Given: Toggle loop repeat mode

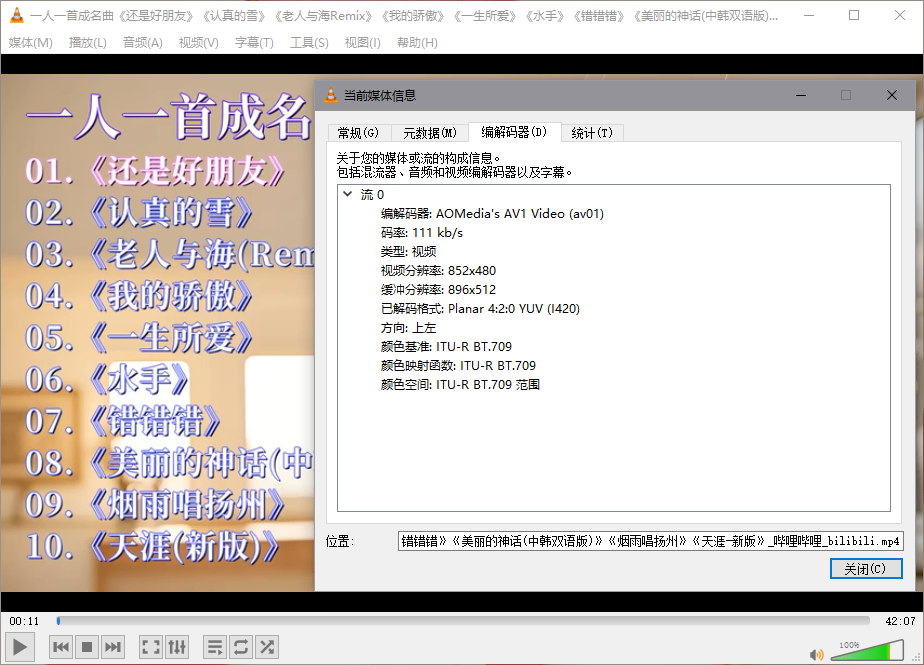Looking at the screenshot, I should click(x=241, y=647).
